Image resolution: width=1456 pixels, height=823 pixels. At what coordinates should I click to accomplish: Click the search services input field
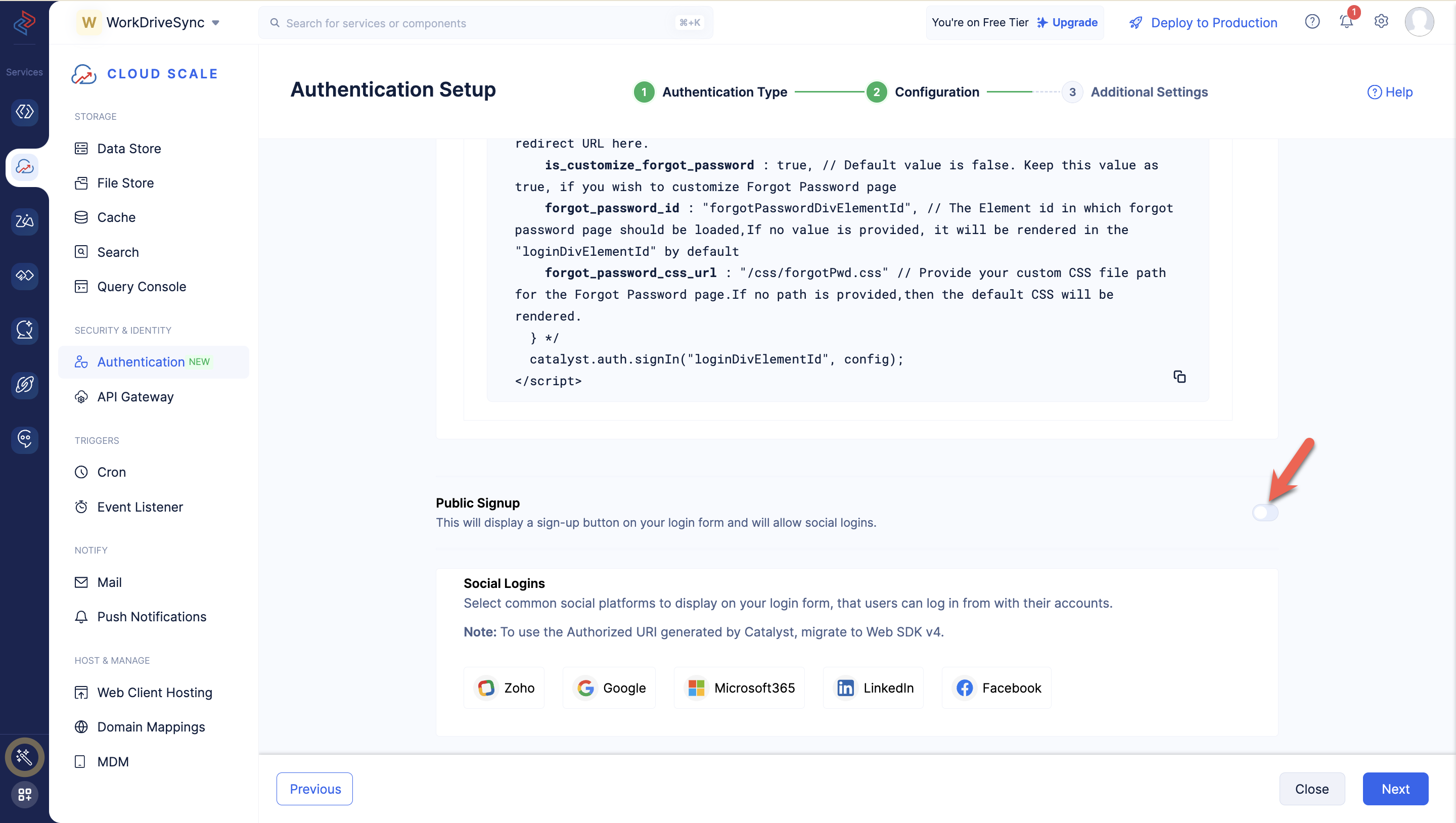pos(486,23)
